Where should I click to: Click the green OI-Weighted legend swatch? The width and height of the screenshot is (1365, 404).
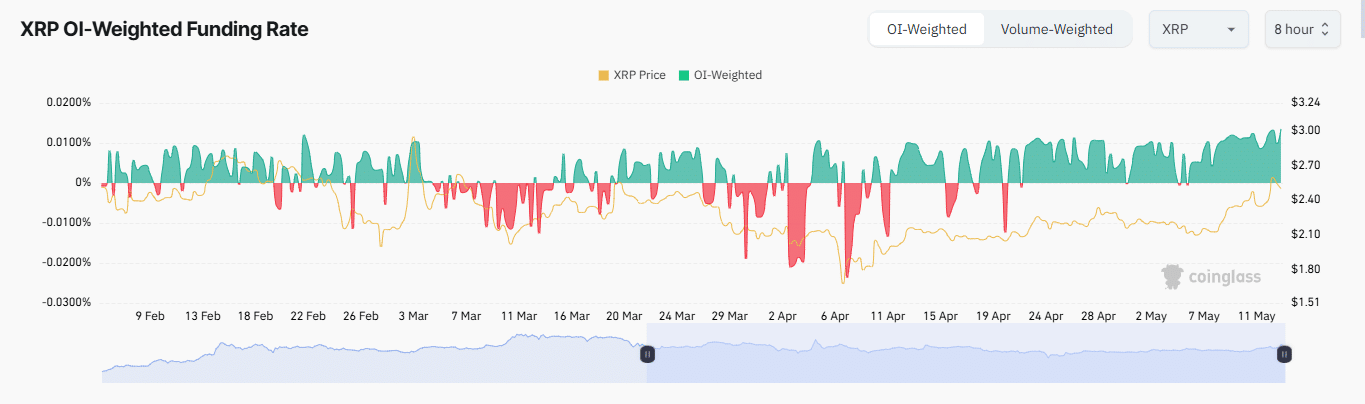pyautogui.click(x=684, y=75)
